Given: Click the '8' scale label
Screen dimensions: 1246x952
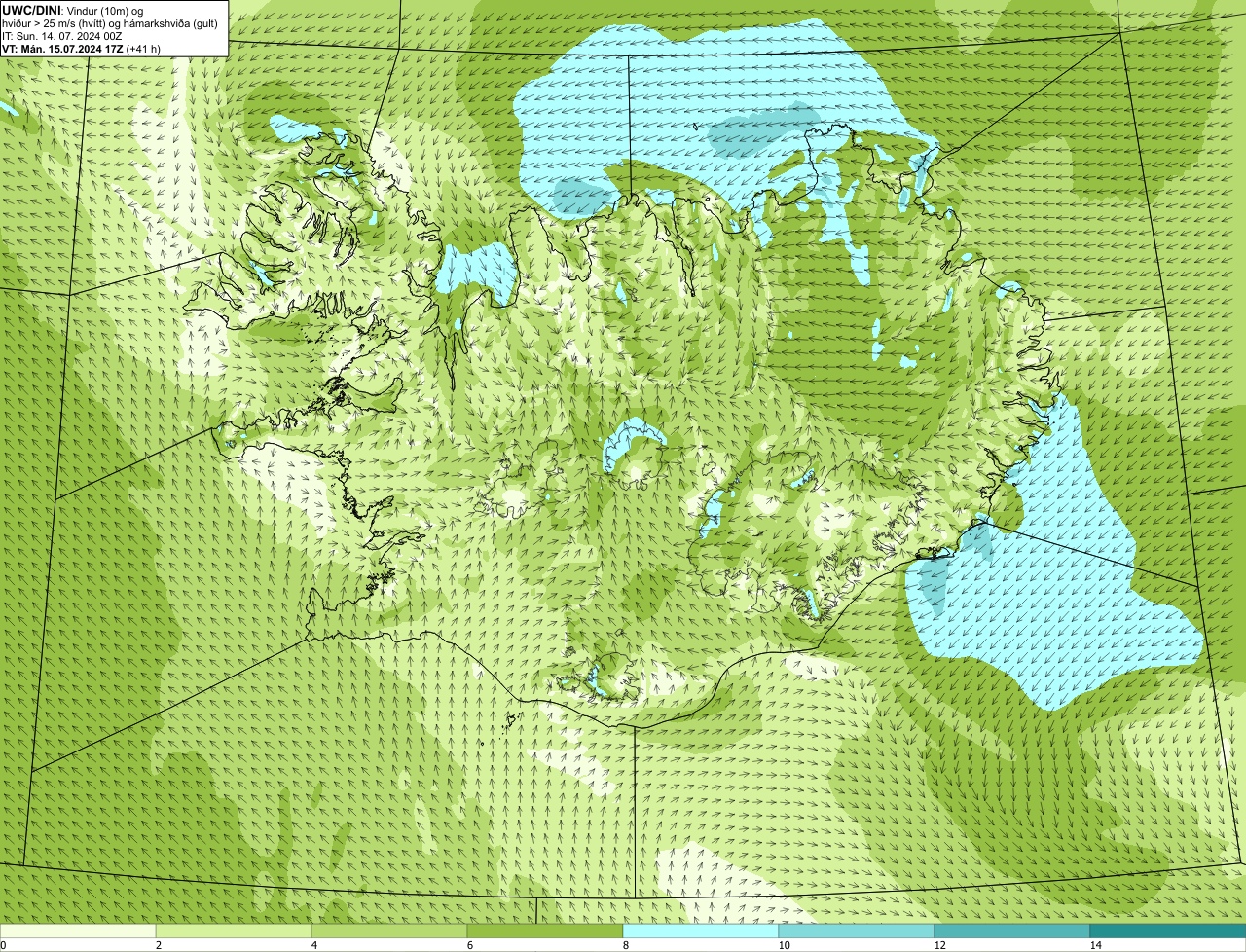Looking at the screenshot, I should (x=625, y=945).
